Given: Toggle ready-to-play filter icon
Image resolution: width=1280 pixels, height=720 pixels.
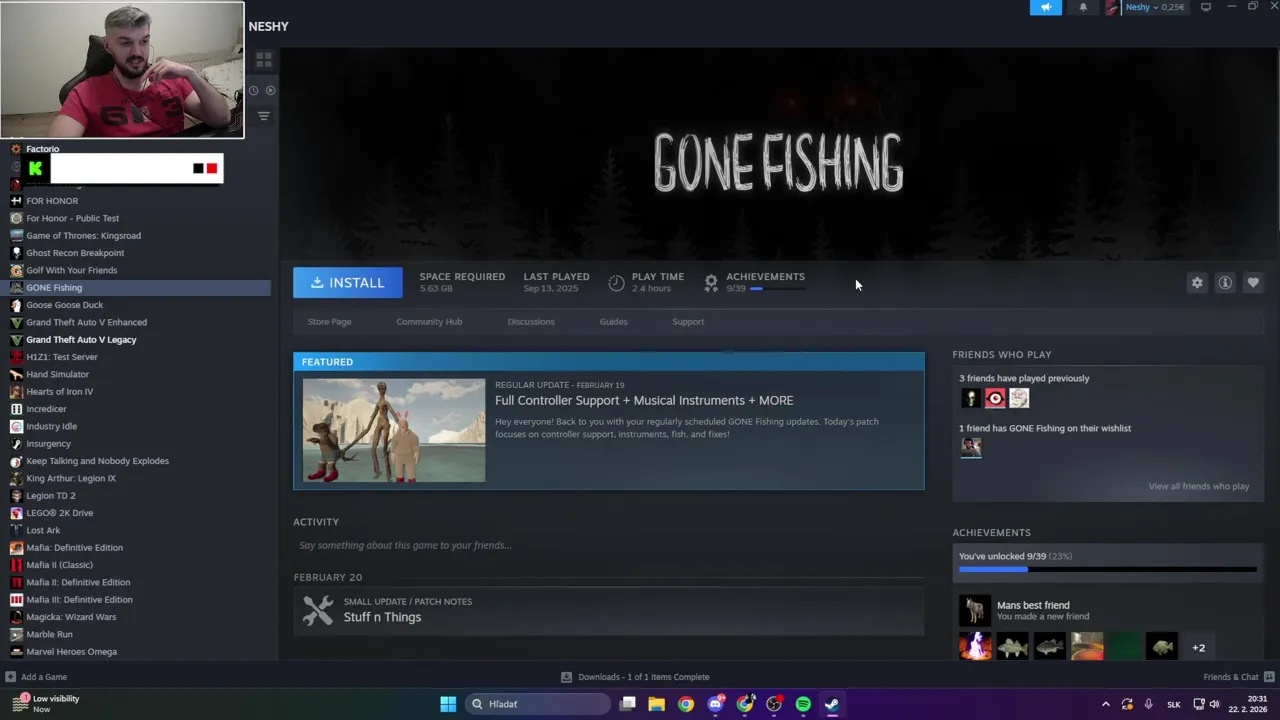Looking at the screenshot, I should click(x=270, y=90).
